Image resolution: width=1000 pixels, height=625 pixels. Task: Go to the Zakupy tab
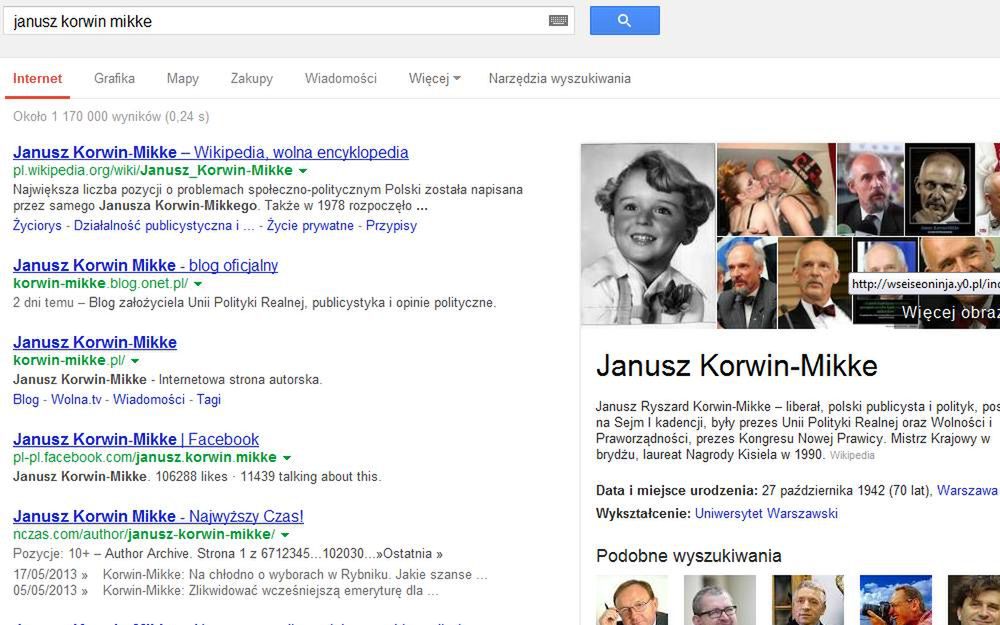pos(251,78)
